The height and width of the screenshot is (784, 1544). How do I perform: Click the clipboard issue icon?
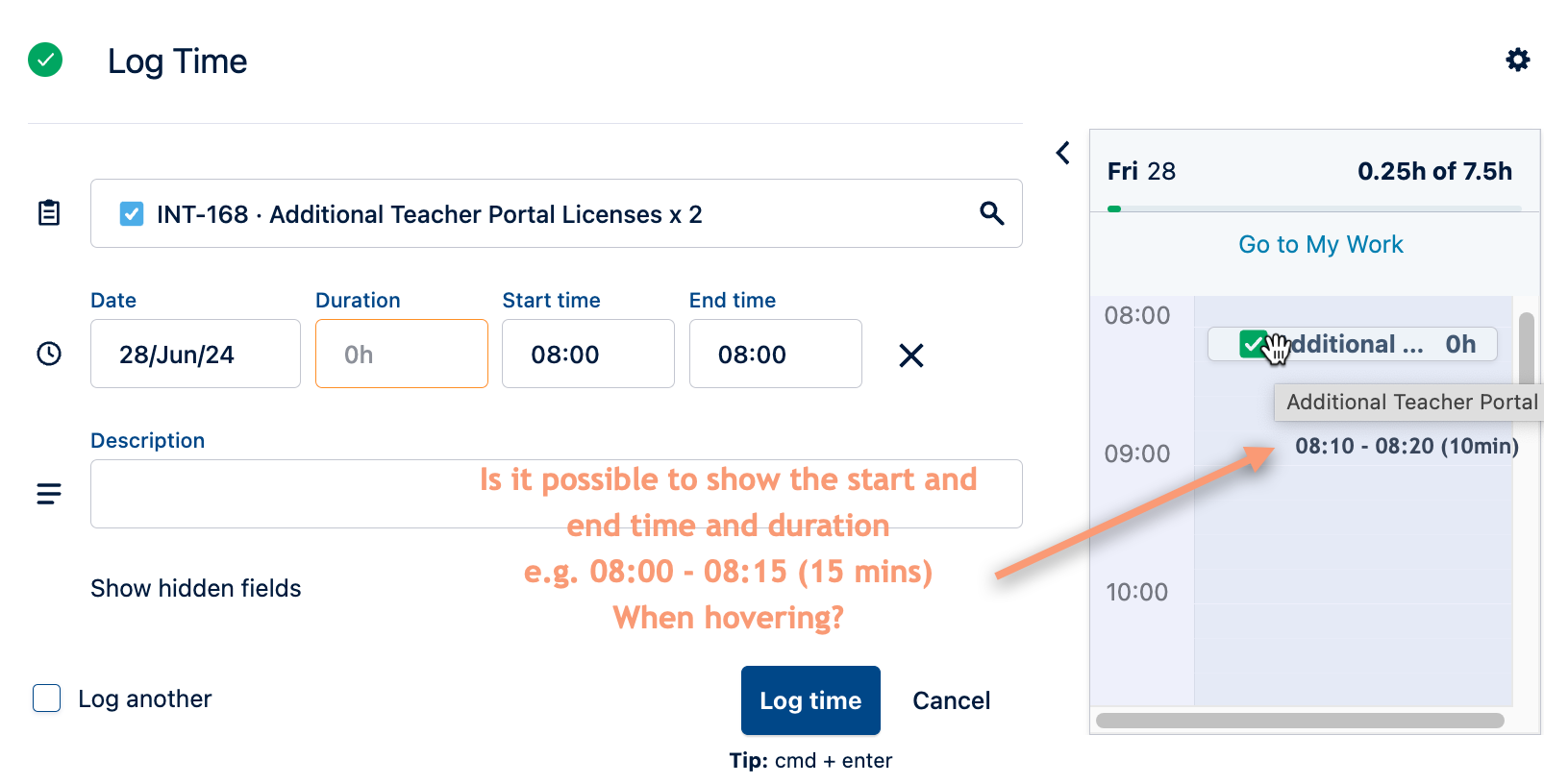(49, 213)
